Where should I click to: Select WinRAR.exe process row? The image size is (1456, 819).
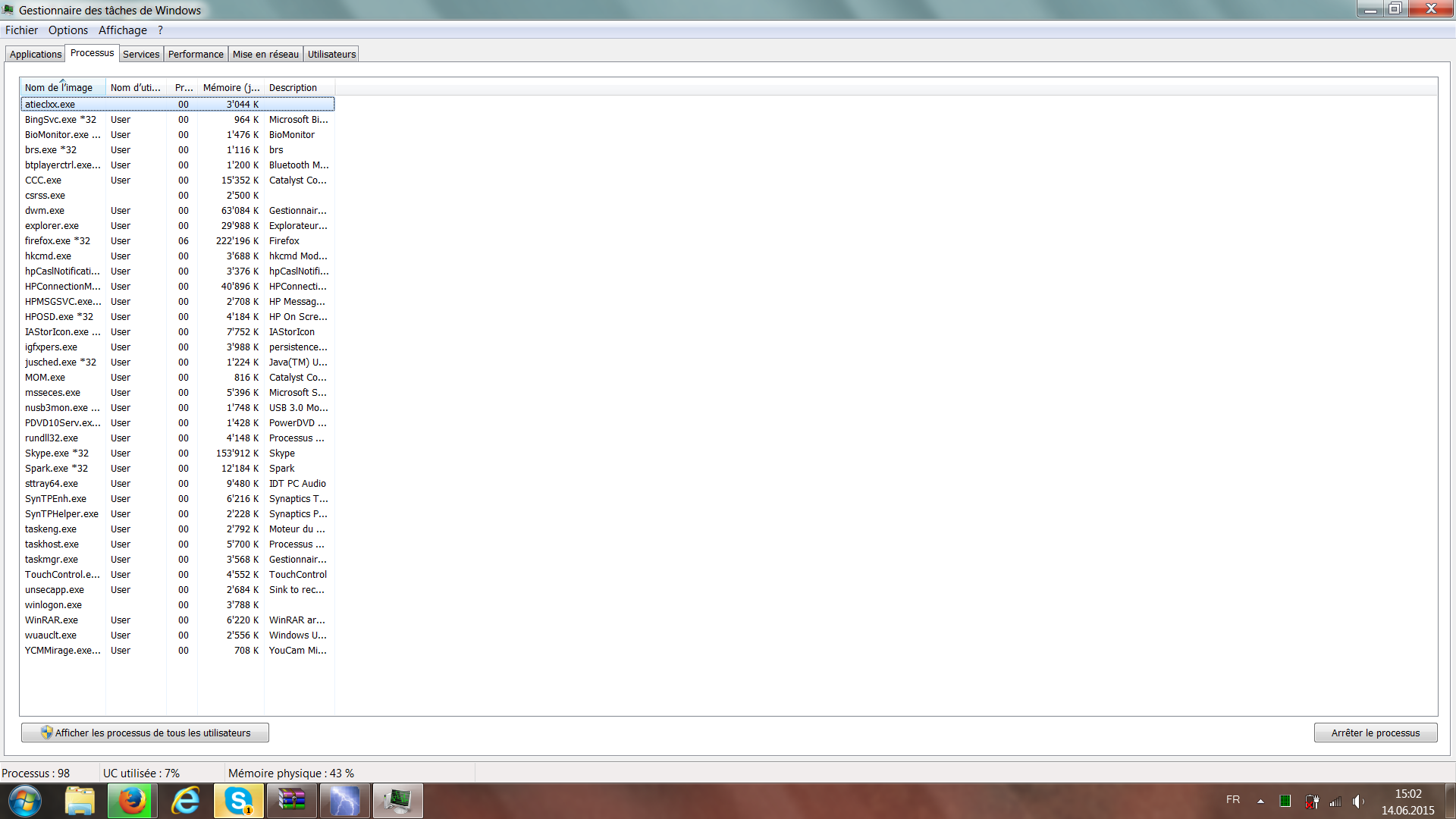coord(177,620)
